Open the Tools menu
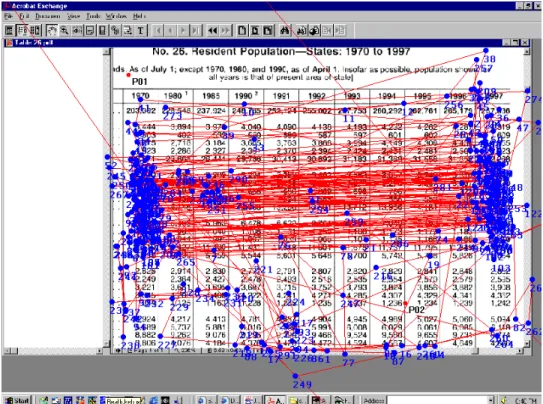This screenshot has height=404, width=543. point(93,16)
